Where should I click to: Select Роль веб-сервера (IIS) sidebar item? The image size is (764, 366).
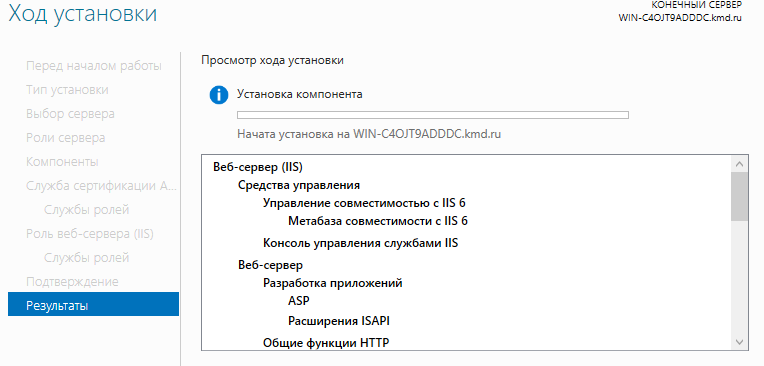click(x=90, y=234)
